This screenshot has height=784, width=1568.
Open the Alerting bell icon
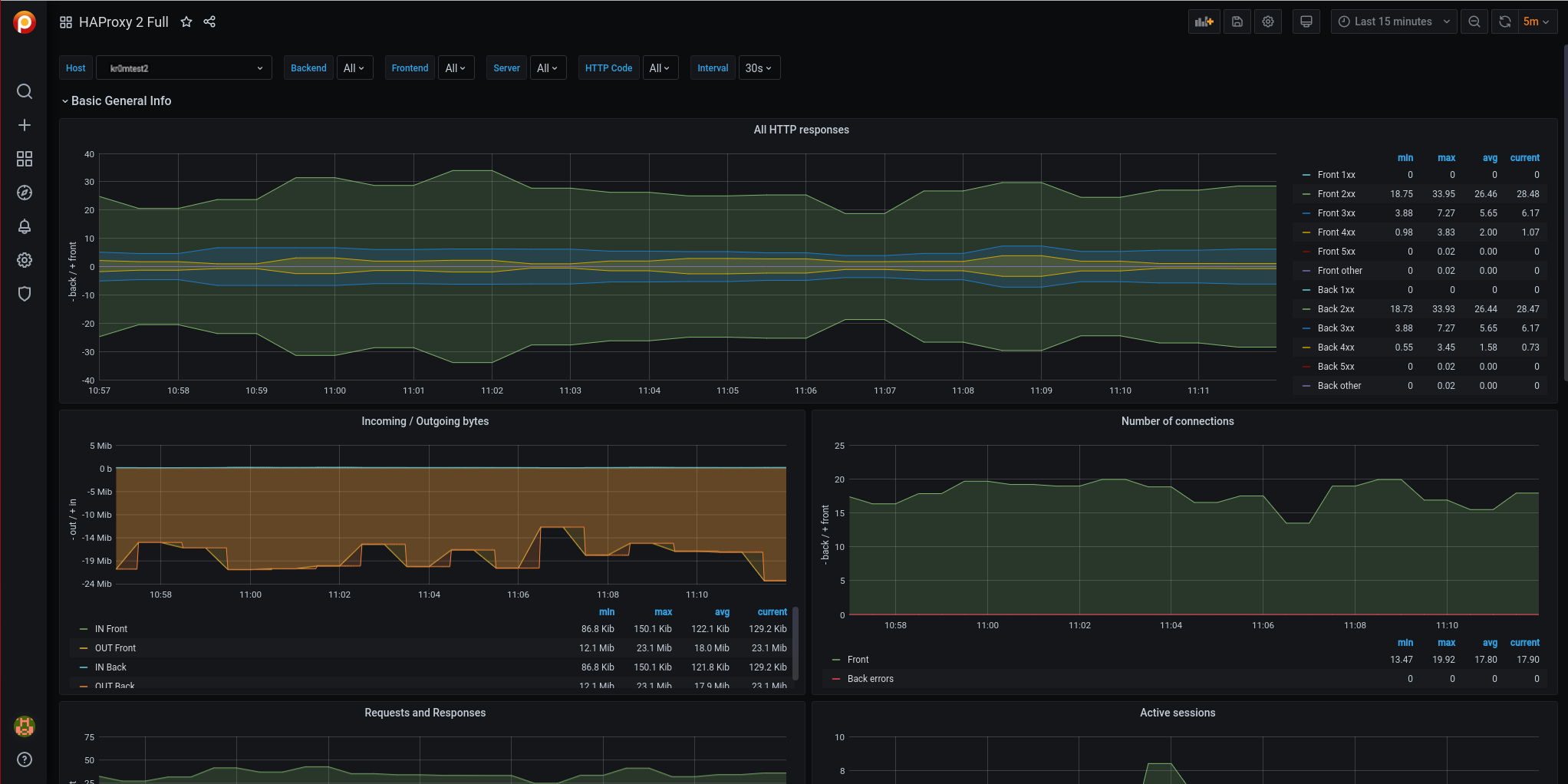[25, 226]
